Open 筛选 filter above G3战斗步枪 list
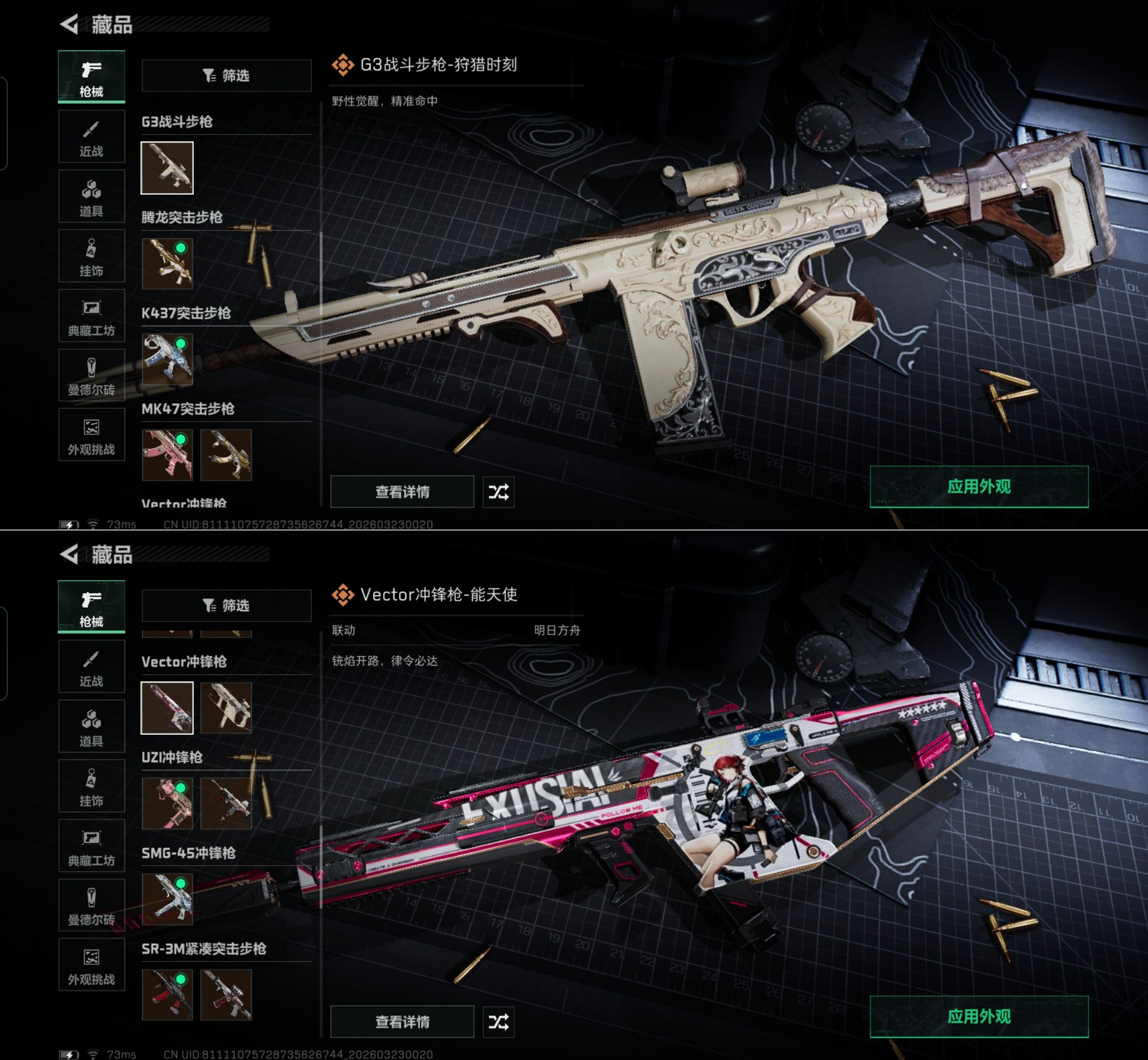Image resolution: width=1148 pixels, height=1060 pixels. (x=227, y=75)
